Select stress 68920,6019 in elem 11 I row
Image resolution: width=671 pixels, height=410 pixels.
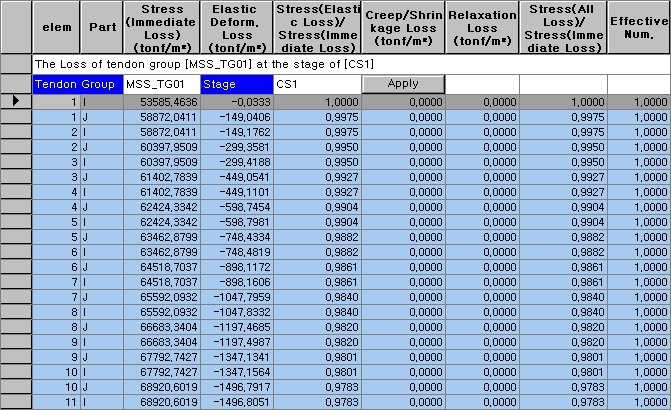tap(162, 402)
